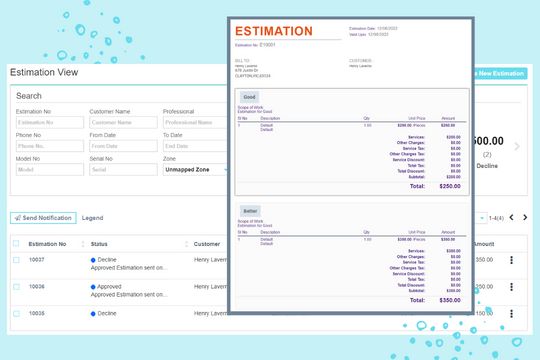The image size is (540, 360).
Task: Click the Decline label on summary card
Action: coord(487,166)
